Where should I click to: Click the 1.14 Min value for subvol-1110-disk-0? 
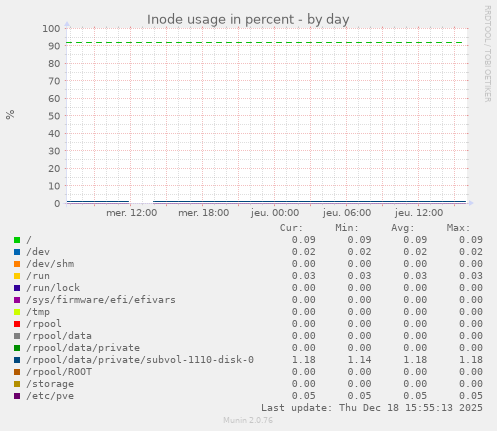pos(359,360)
